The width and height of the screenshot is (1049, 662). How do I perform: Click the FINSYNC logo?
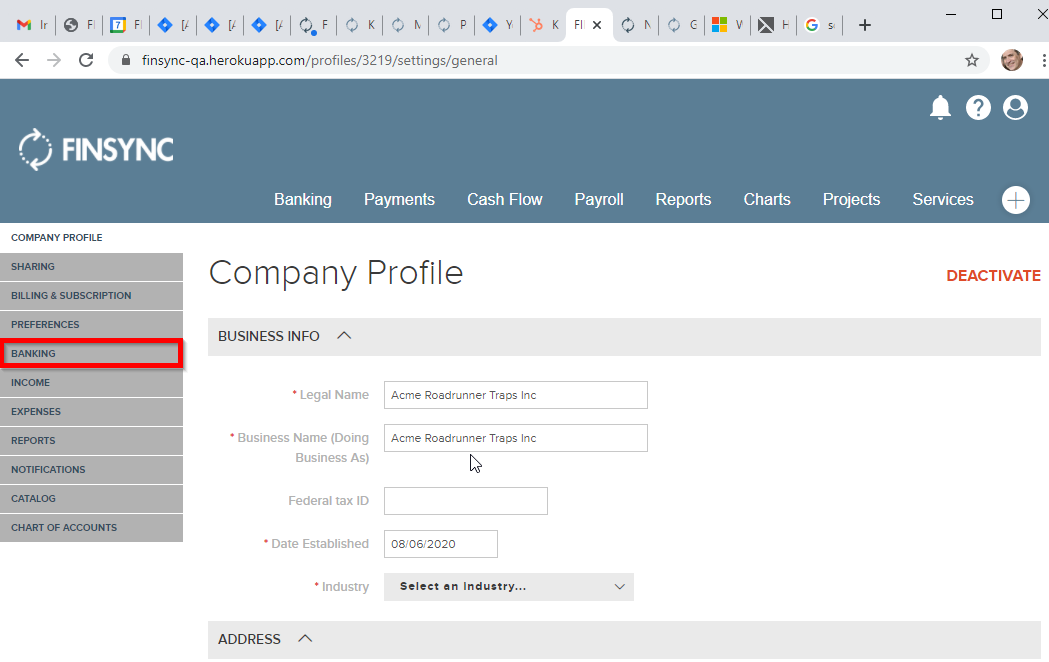(96, 150)
